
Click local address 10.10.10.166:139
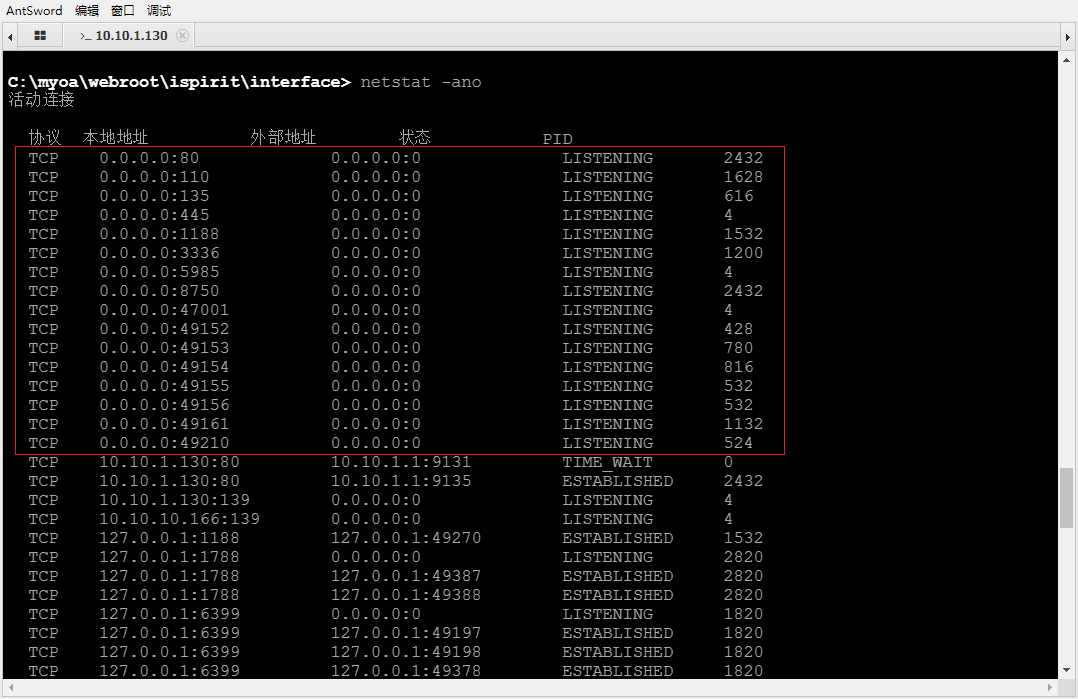179,519
